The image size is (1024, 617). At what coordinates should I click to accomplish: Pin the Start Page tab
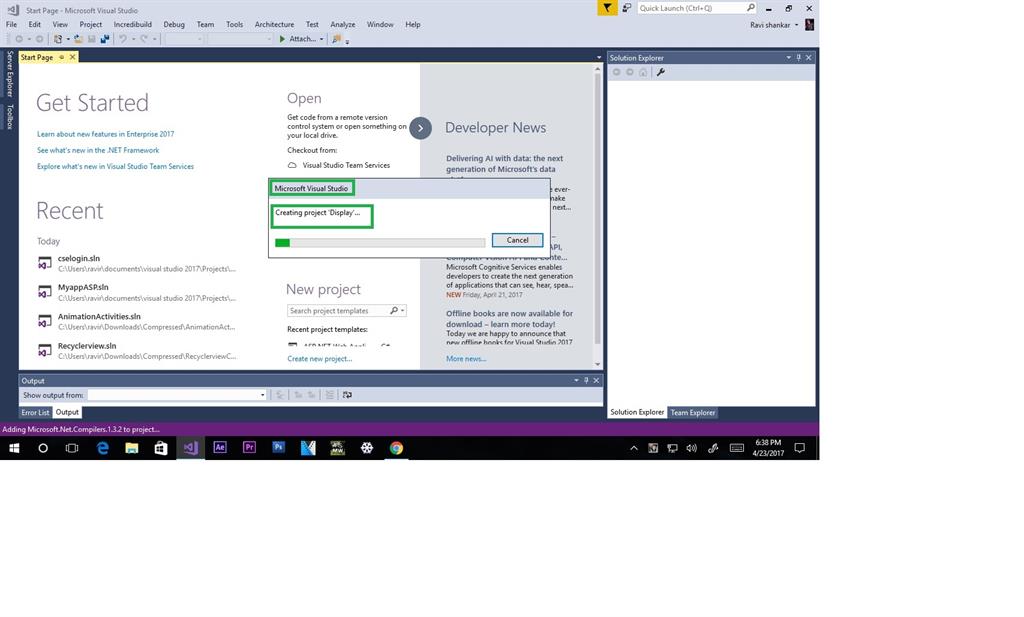62,57
